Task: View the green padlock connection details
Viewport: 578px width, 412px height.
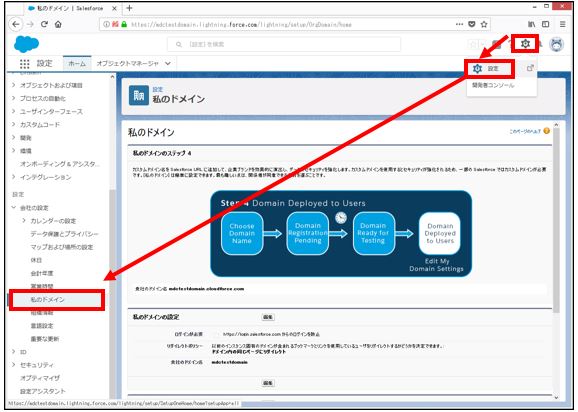Action: tap(124, 24)
